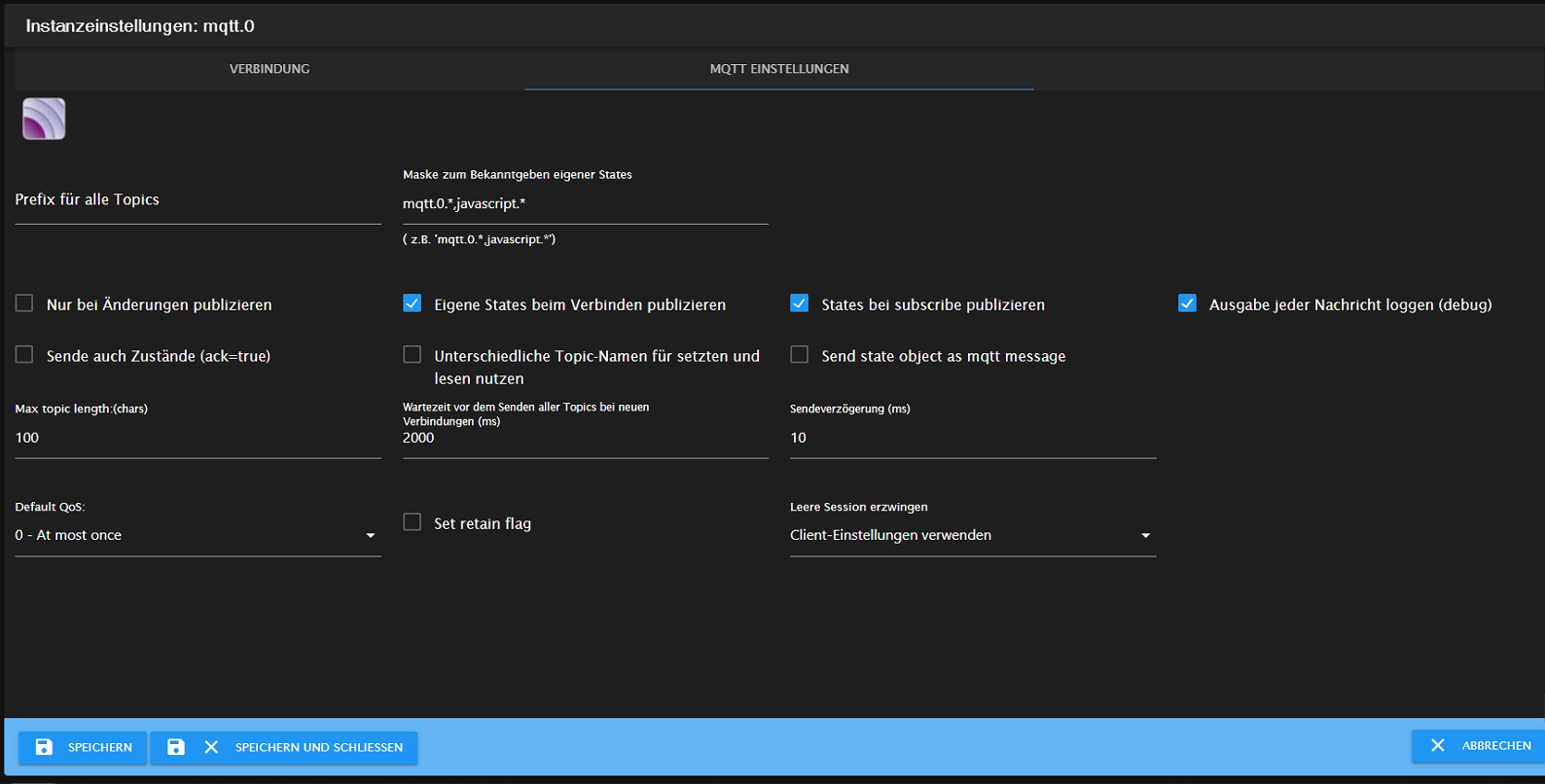Click the MQTT adapter logo icon
Image resolution: width=1545 pixels, height=784 pixels.
(44, 119)
